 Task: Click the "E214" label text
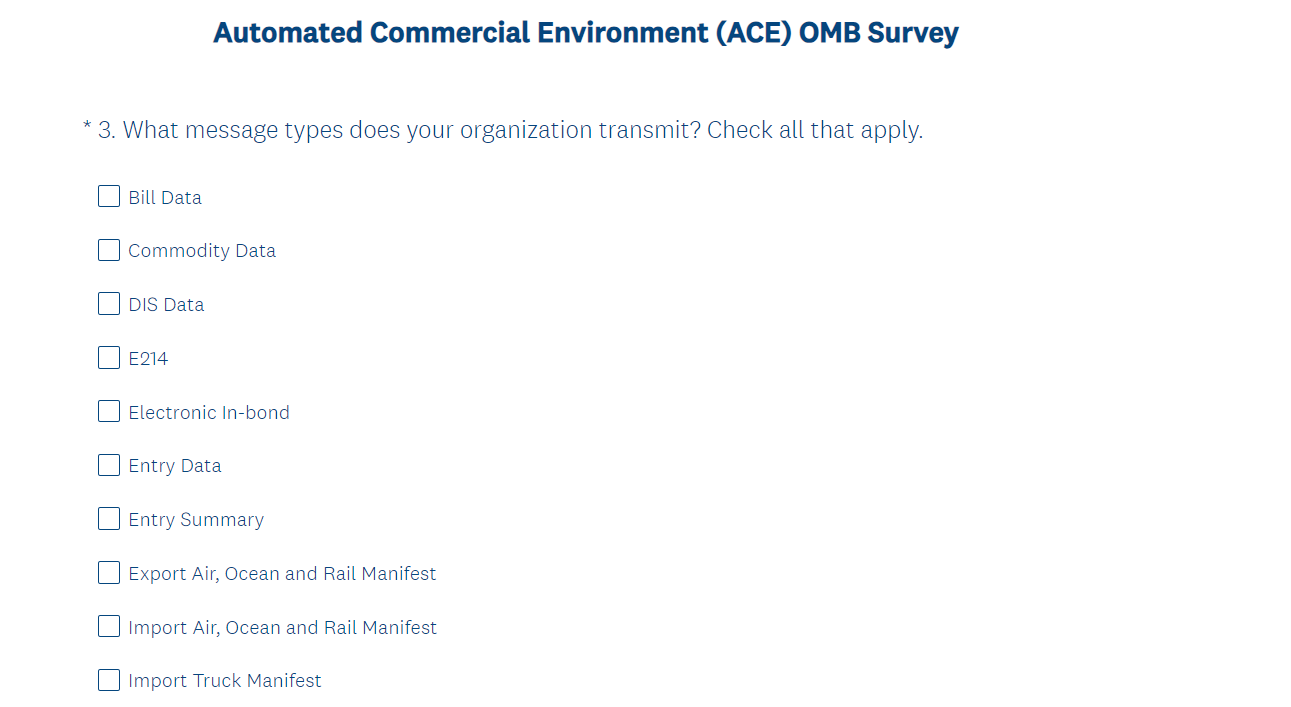point(148,359)
